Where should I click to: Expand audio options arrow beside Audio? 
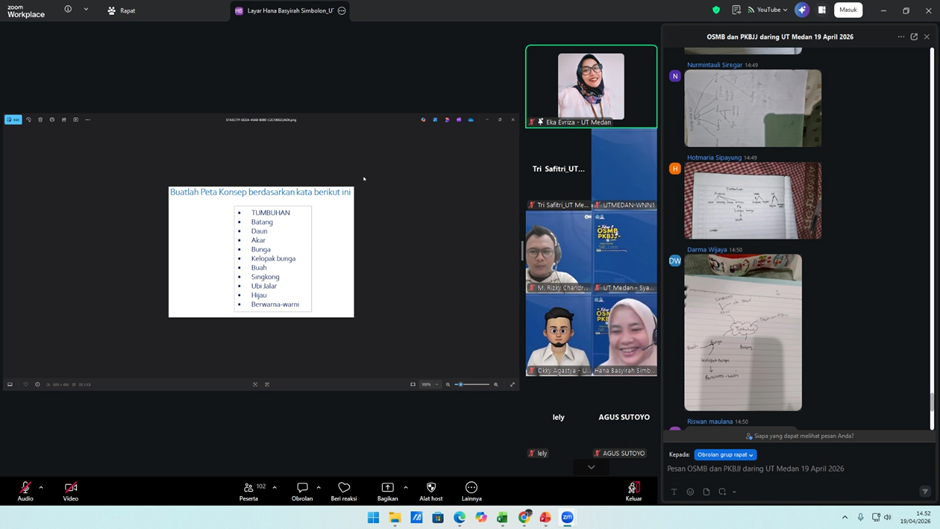[41, 487]
